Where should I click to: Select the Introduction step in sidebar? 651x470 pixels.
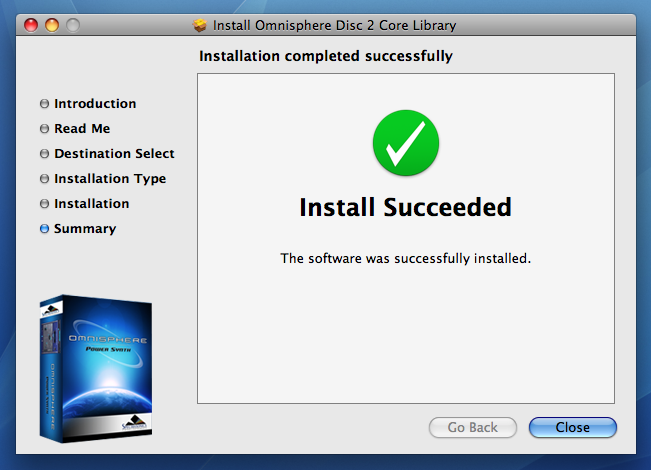click(95, 104)
